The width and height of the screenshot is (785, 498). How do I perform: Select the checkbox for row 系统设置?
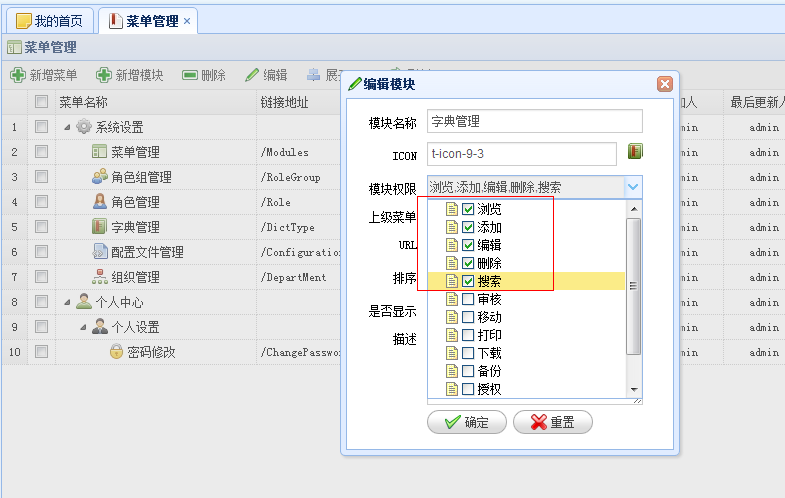point(41,127)
